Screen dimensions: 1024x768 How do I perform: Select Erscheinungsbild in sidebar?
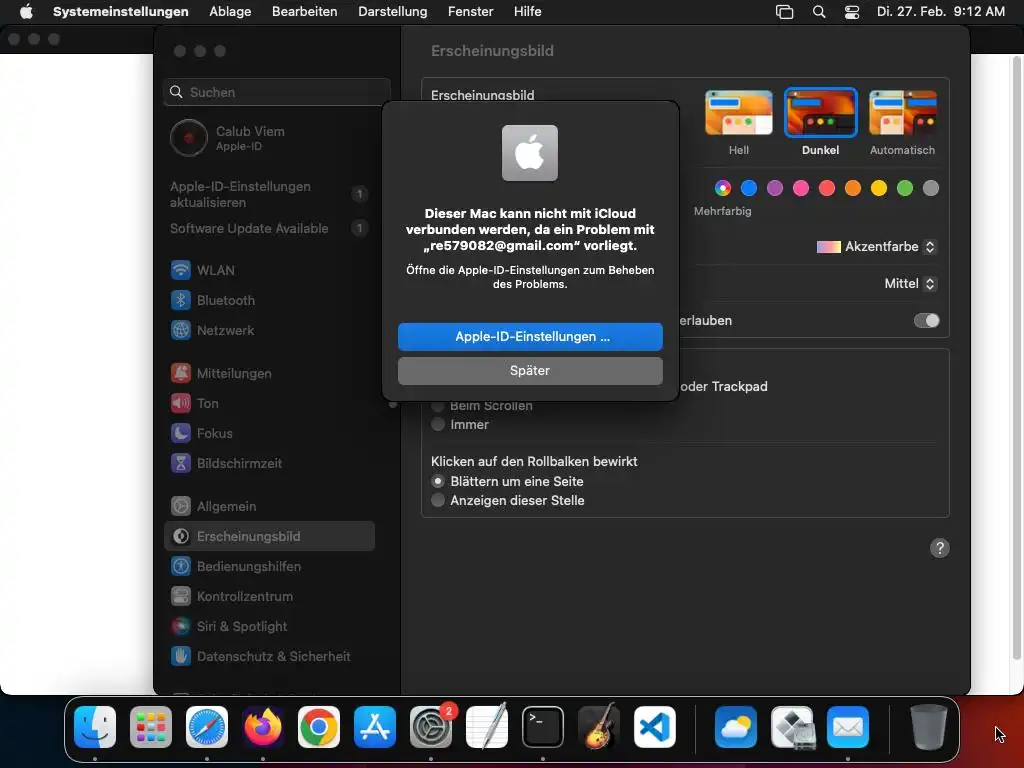click(x=269, y=536)
